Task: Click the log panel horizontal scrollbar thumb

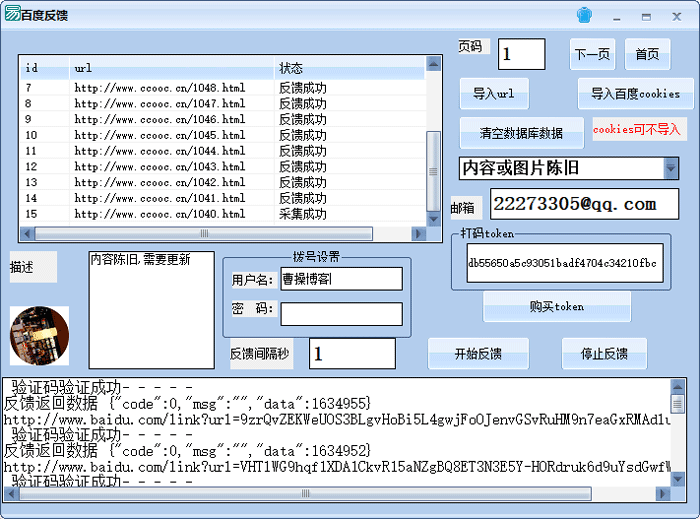Action: (305, 494)
